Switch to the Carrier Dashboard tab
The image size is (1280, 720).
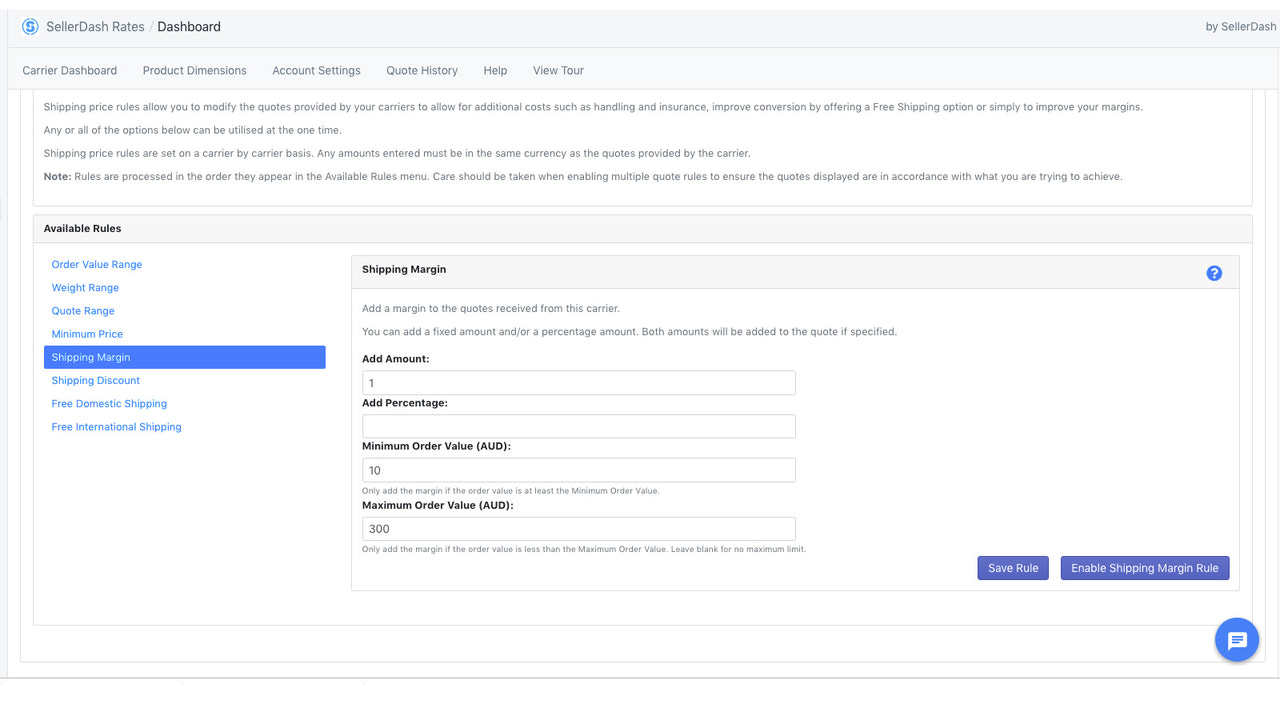click(69, 70)
